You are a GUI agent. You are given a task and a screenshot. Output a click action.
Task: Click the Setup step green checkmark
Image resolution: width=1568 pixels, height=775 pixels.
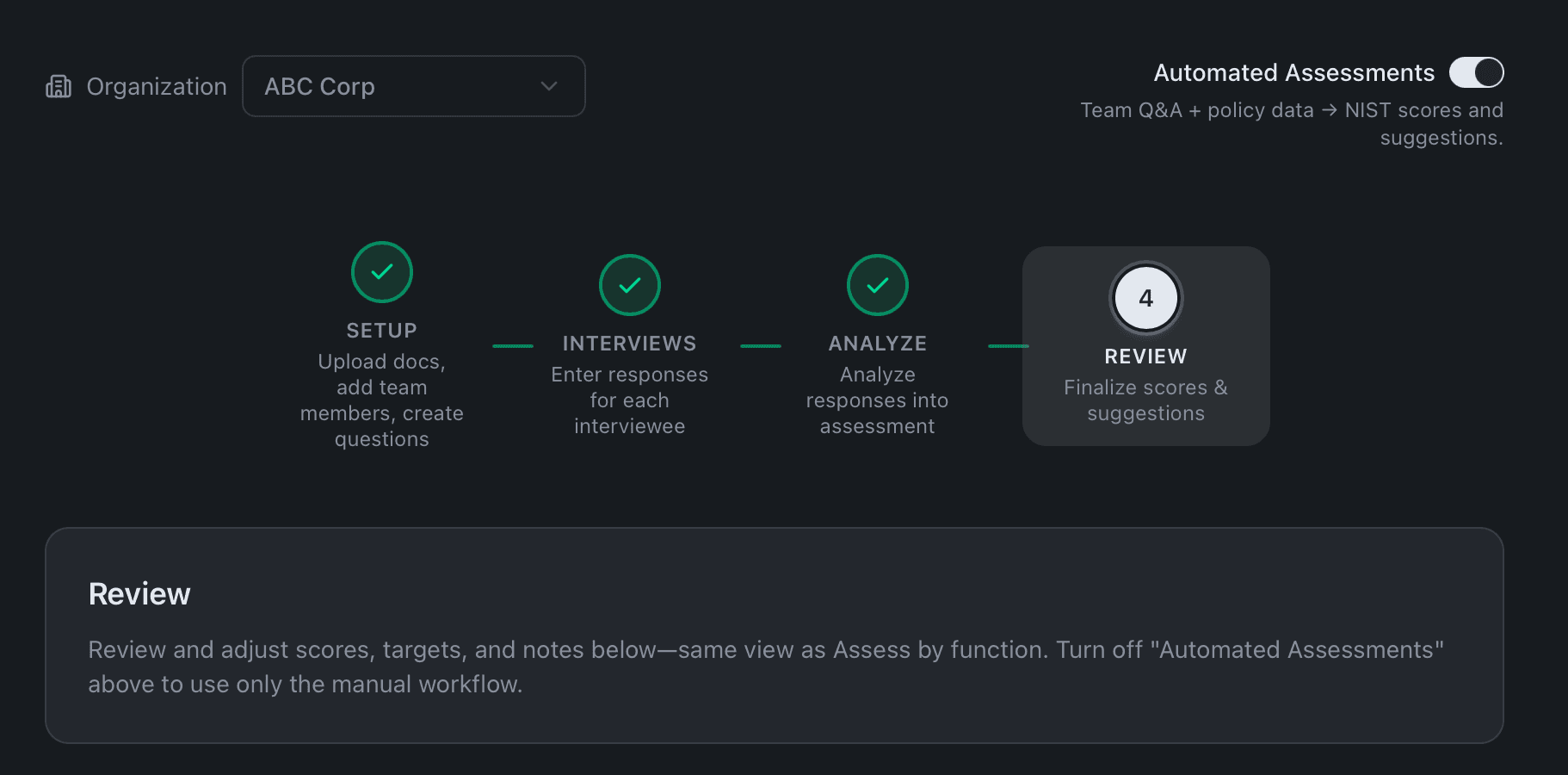(381, 271)
